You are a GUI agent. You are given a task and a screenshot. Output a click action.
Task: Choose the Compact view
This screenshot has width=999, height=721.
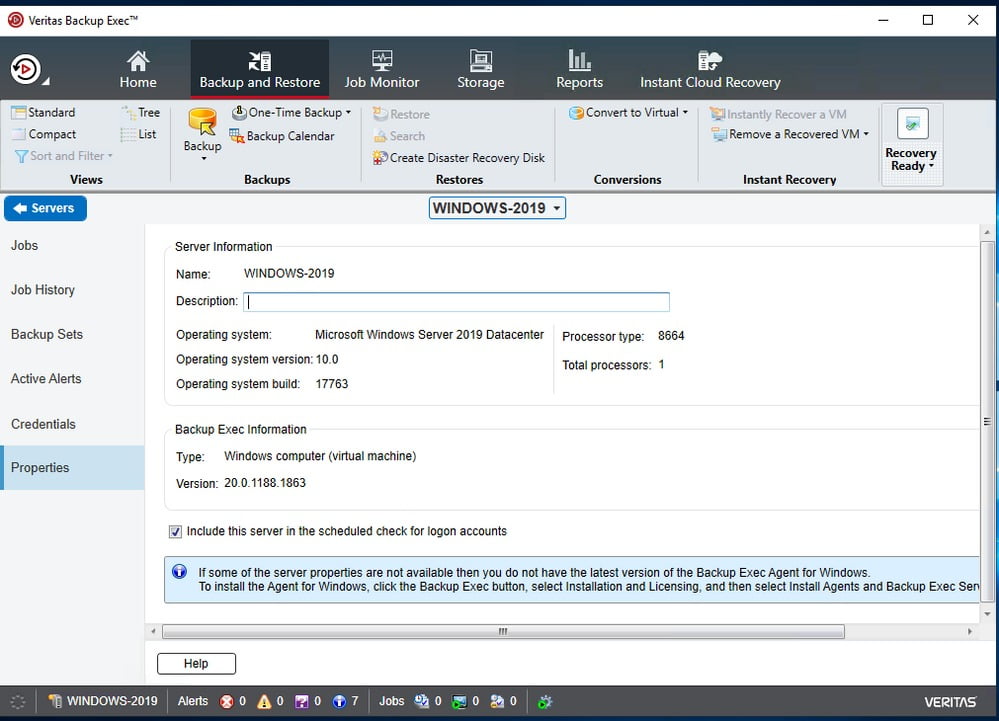[43, 134]
